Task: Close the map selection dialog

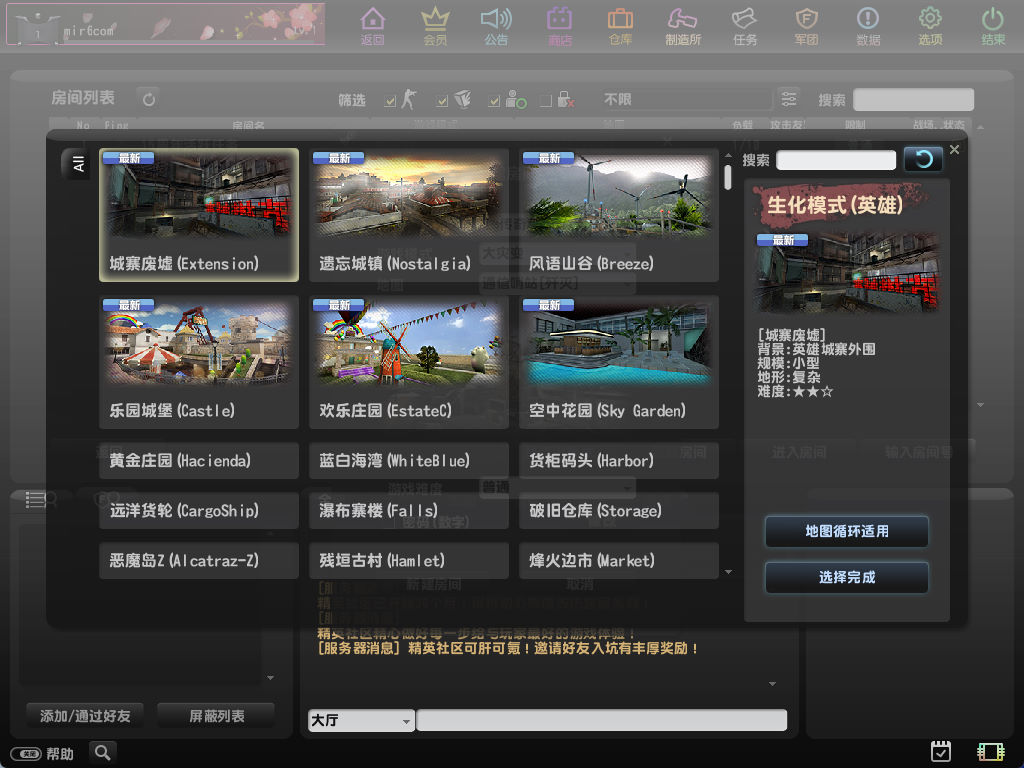Action: tap(954, 150)
